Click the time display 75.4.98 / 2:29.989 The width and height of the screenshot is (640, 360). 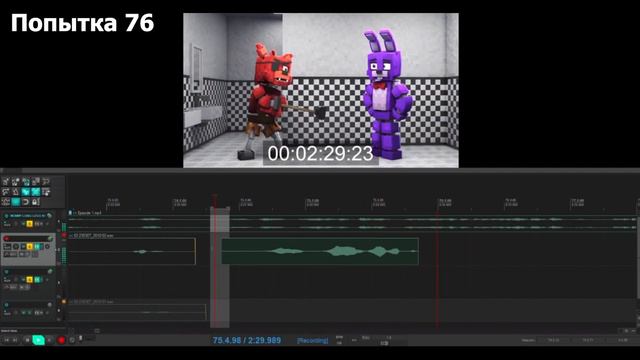click(x=247, y=340)
